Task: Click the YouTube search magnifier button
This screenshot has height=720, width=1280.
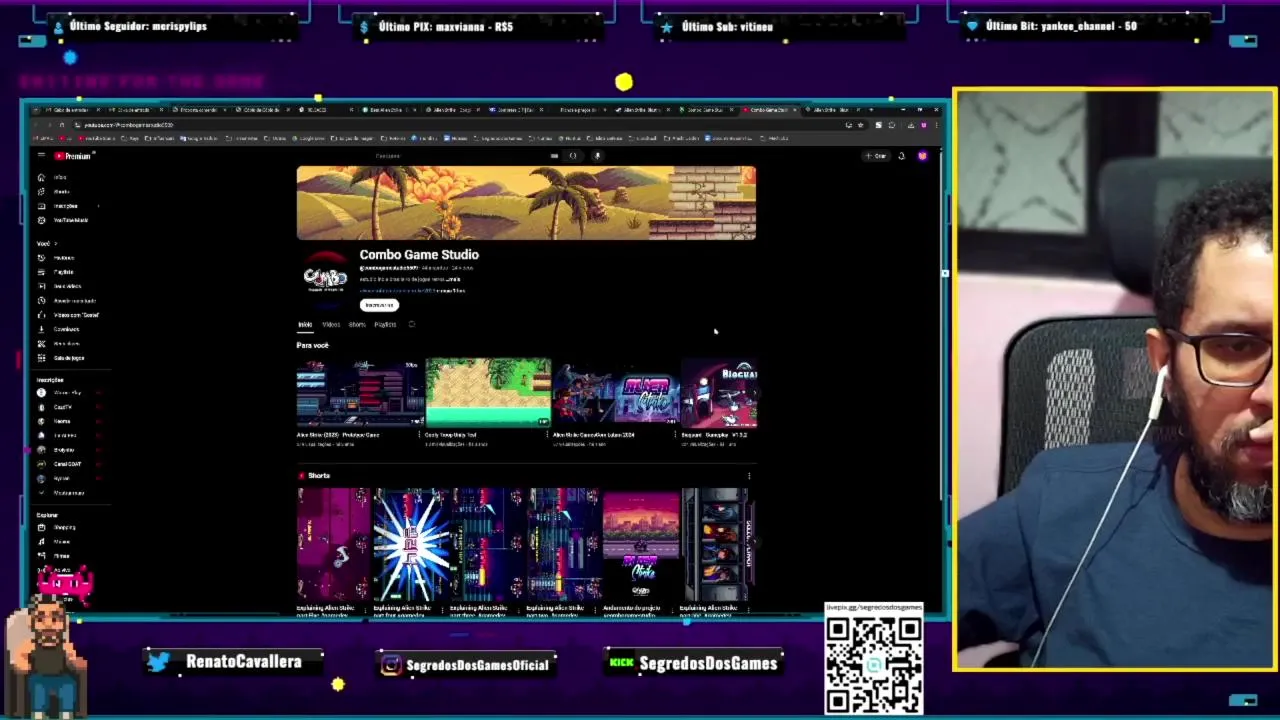Action: 573,156
